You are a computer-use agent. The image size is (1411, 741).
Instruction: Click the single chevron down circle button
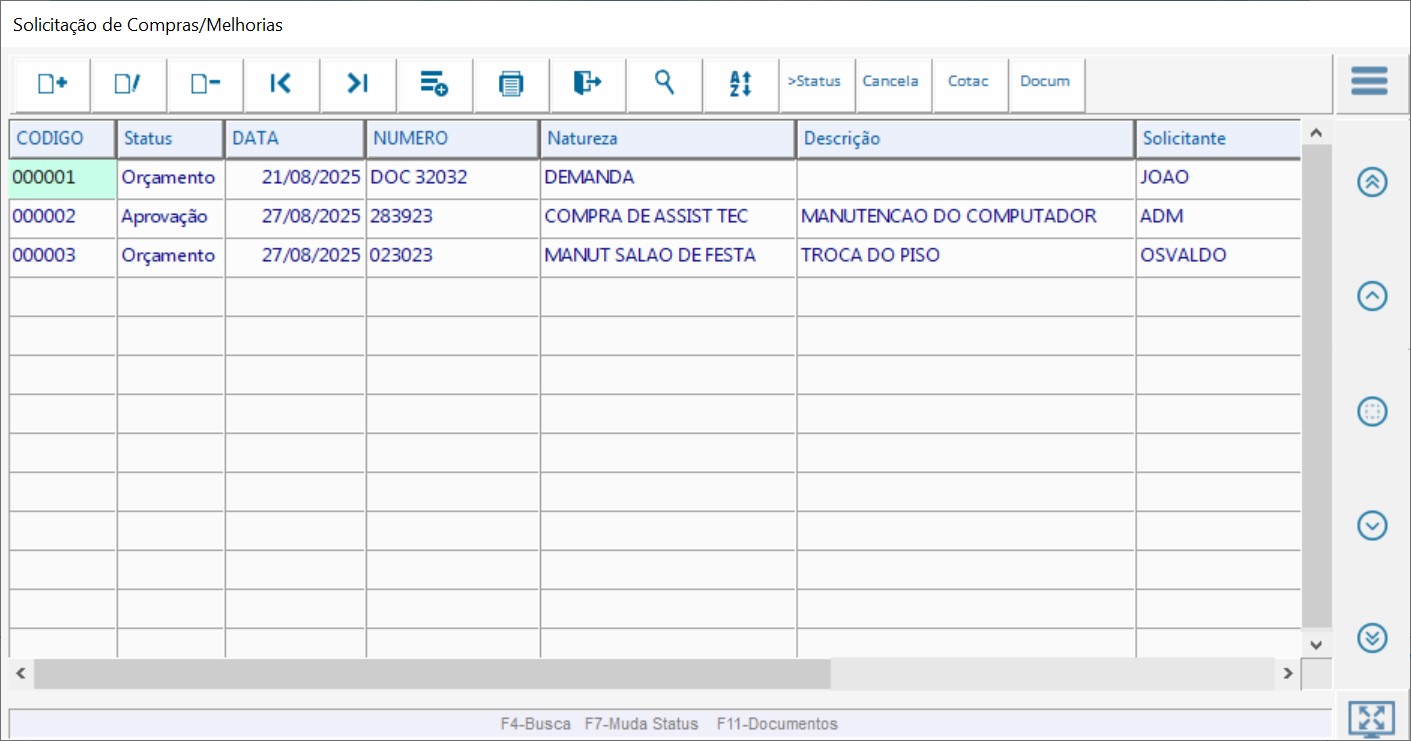pyautogui.click(x=1372, y=525)
